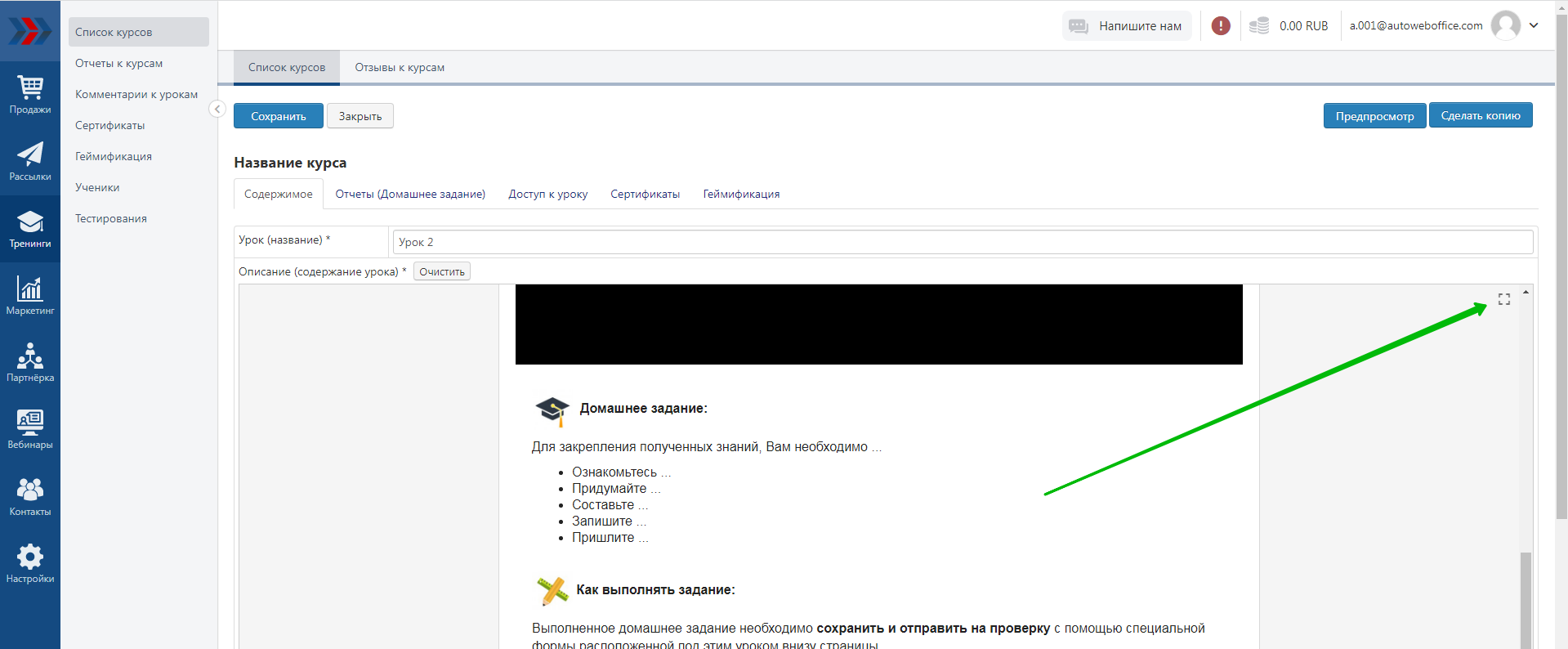Expand the user account dropdown arrow
Viewport: 1568px width, 649px height.
tap(1534, 25)
